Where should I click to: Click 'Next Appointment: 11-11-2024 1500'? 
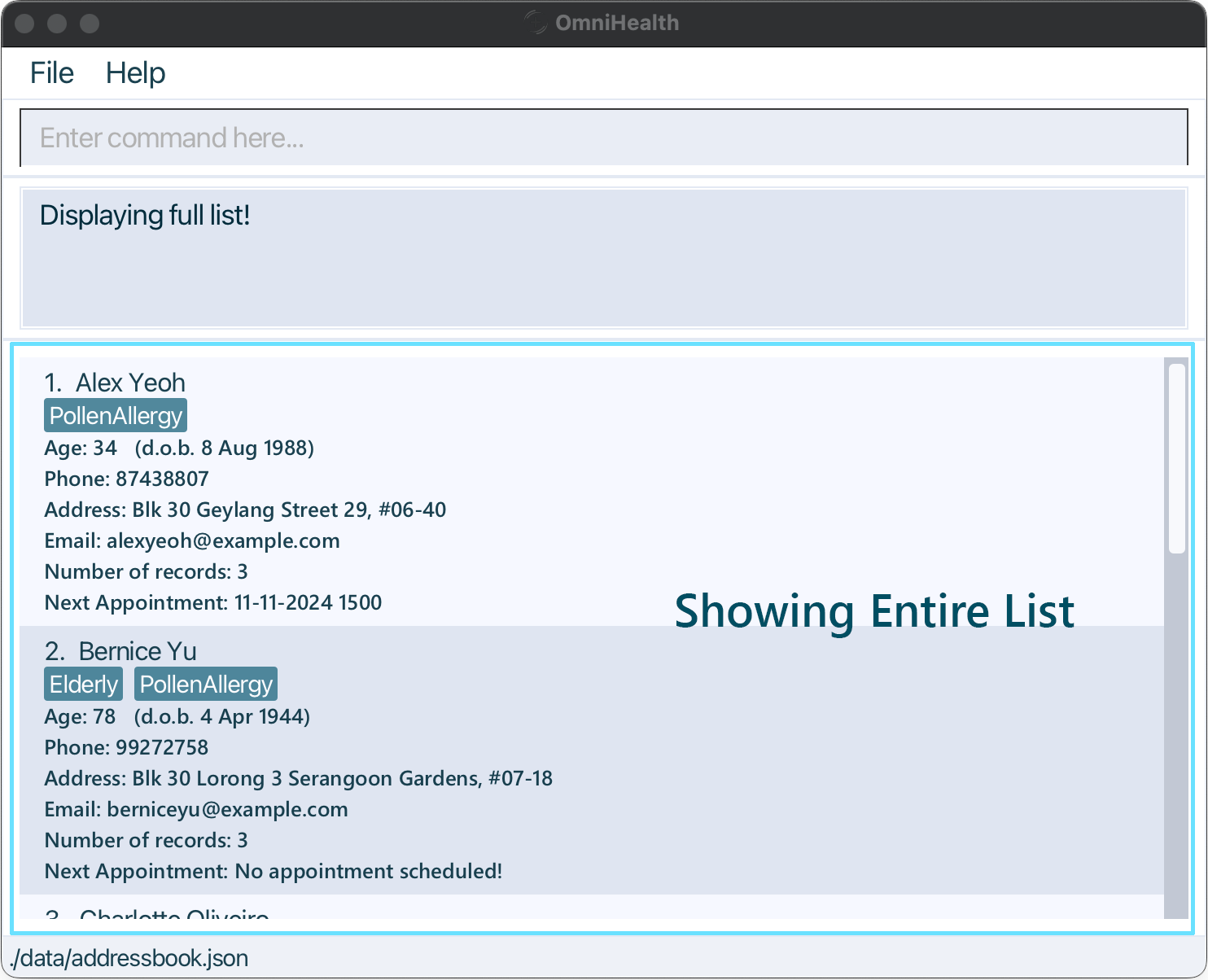213,602
